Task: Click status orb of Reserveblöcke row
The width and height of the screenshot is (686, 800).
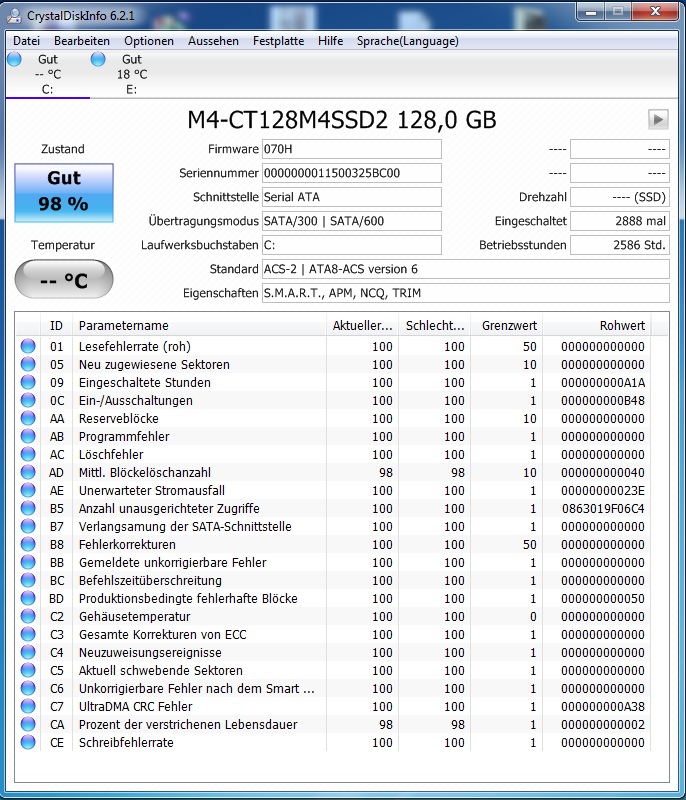Action: pos(28,418)
